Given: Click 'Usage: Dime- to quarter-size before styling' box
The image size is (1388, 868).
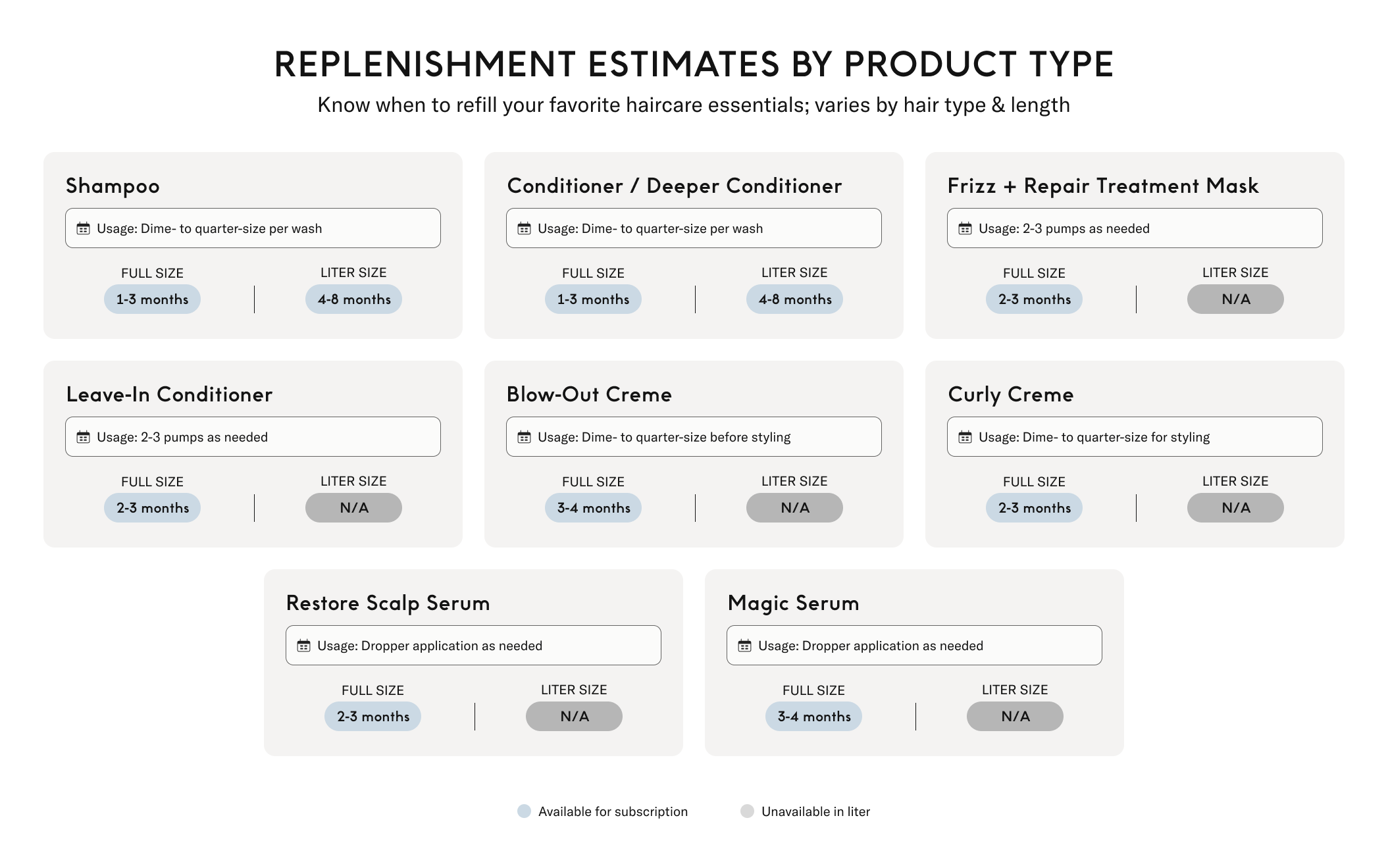Looking at the screenshot, I should tap(694, 437).
